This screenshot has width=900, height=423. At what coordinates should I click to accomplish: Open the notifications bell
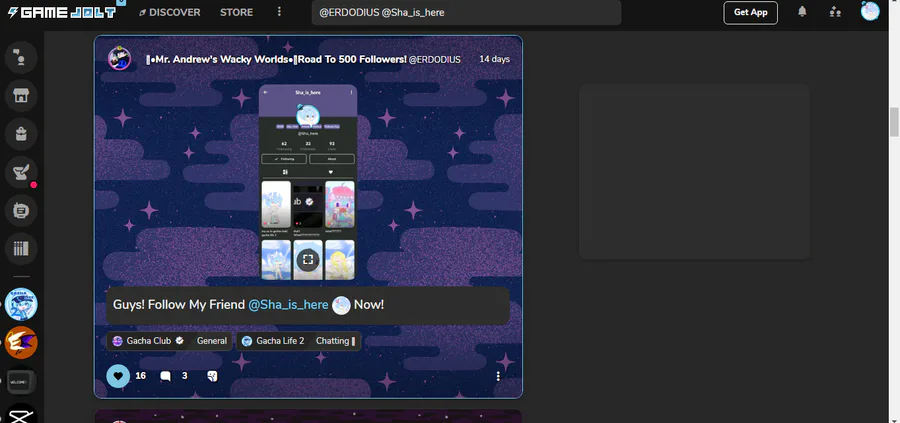coord(802,11)
